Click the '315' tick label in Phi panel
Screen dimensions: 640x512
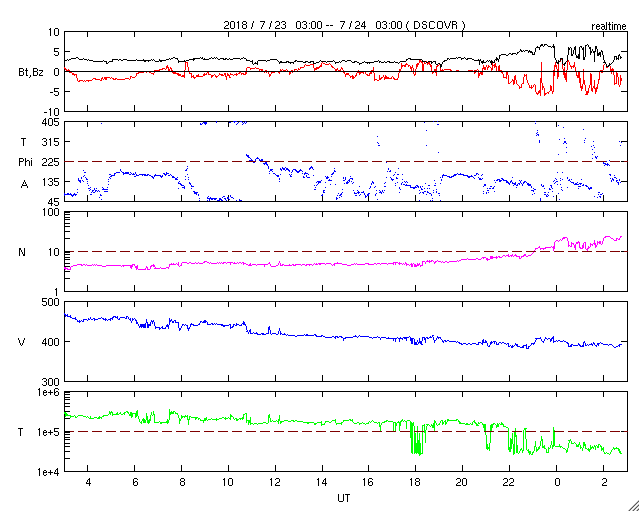51,142
